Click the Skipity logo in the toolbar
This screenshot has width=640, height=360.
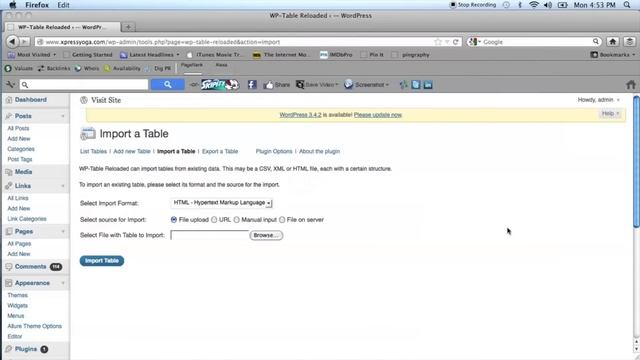pos(220,84)
